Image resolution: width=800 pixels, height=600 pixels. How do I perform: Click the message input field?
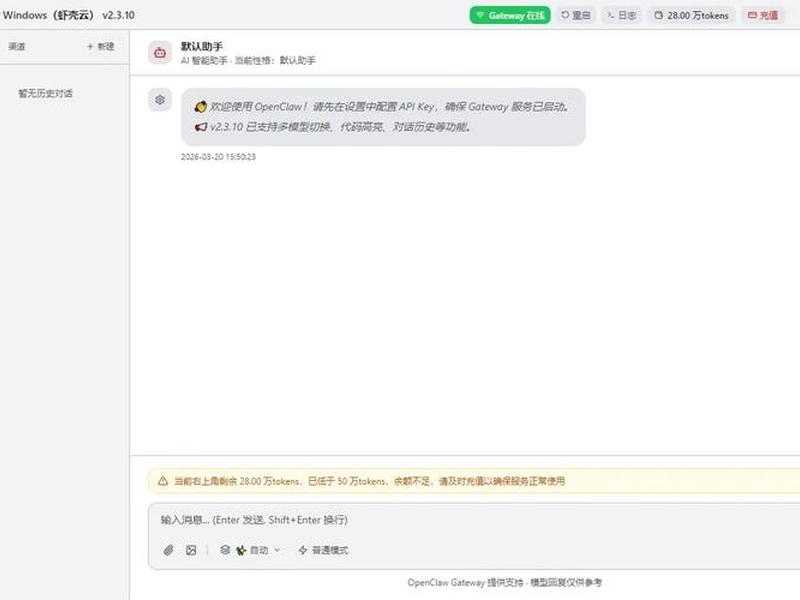[474, 520]
